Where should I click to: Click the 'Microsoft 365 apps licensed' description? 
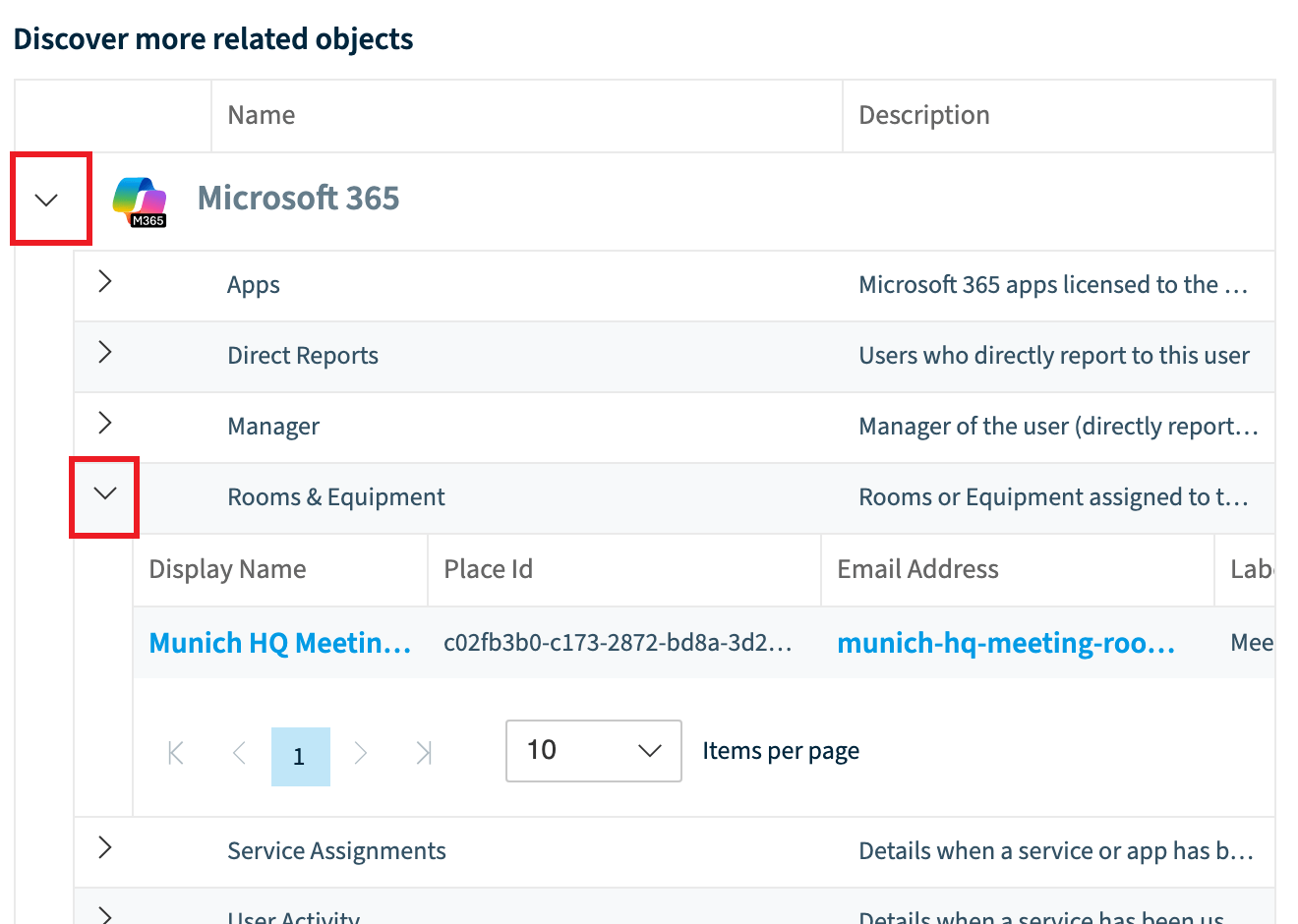(x=1053, y=285)
